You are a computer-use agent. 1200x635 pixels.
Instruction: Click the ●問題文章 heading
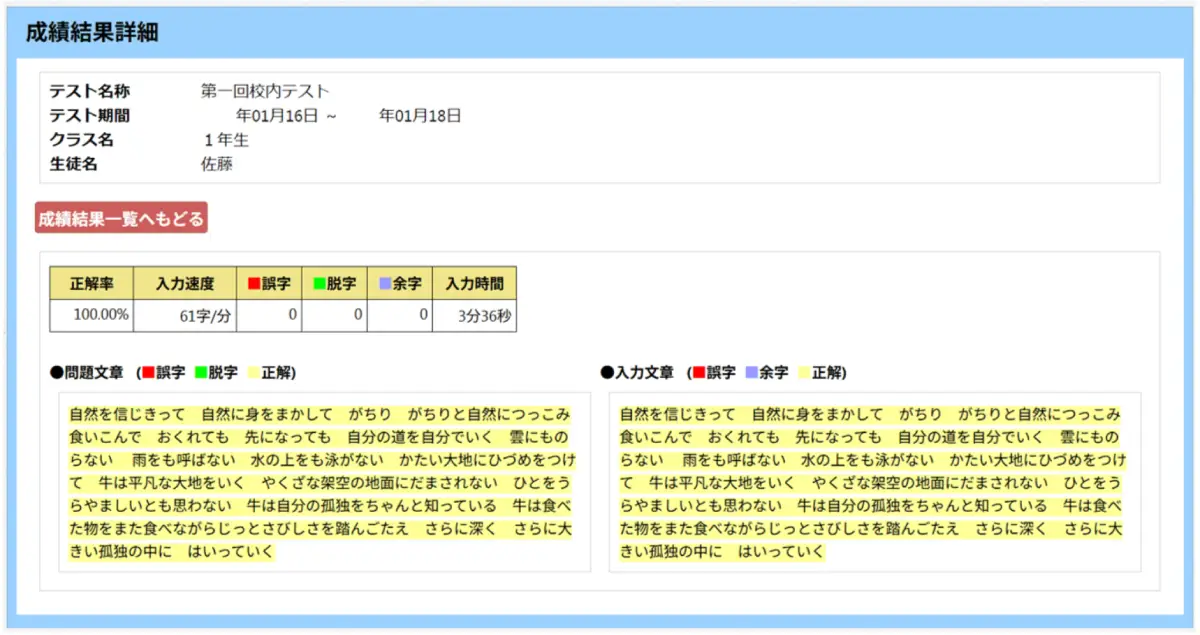(x=87, y=373)
